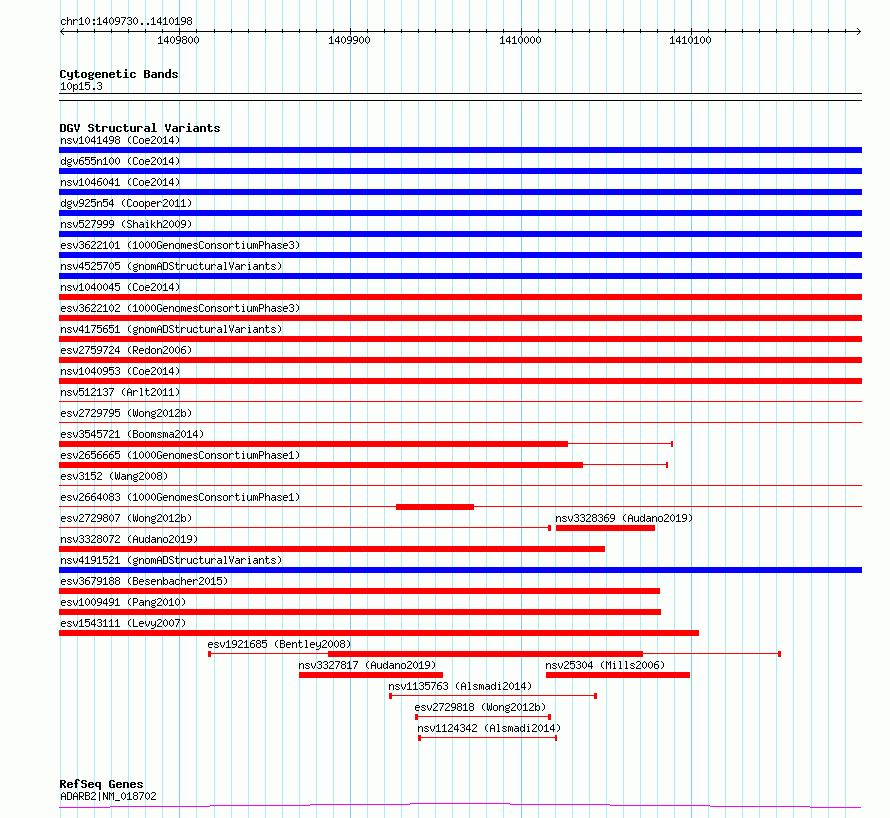Select the dgv655n100 (Coe2014) label
This screenshot has width=890, height=818.
[x=120, y=161]
